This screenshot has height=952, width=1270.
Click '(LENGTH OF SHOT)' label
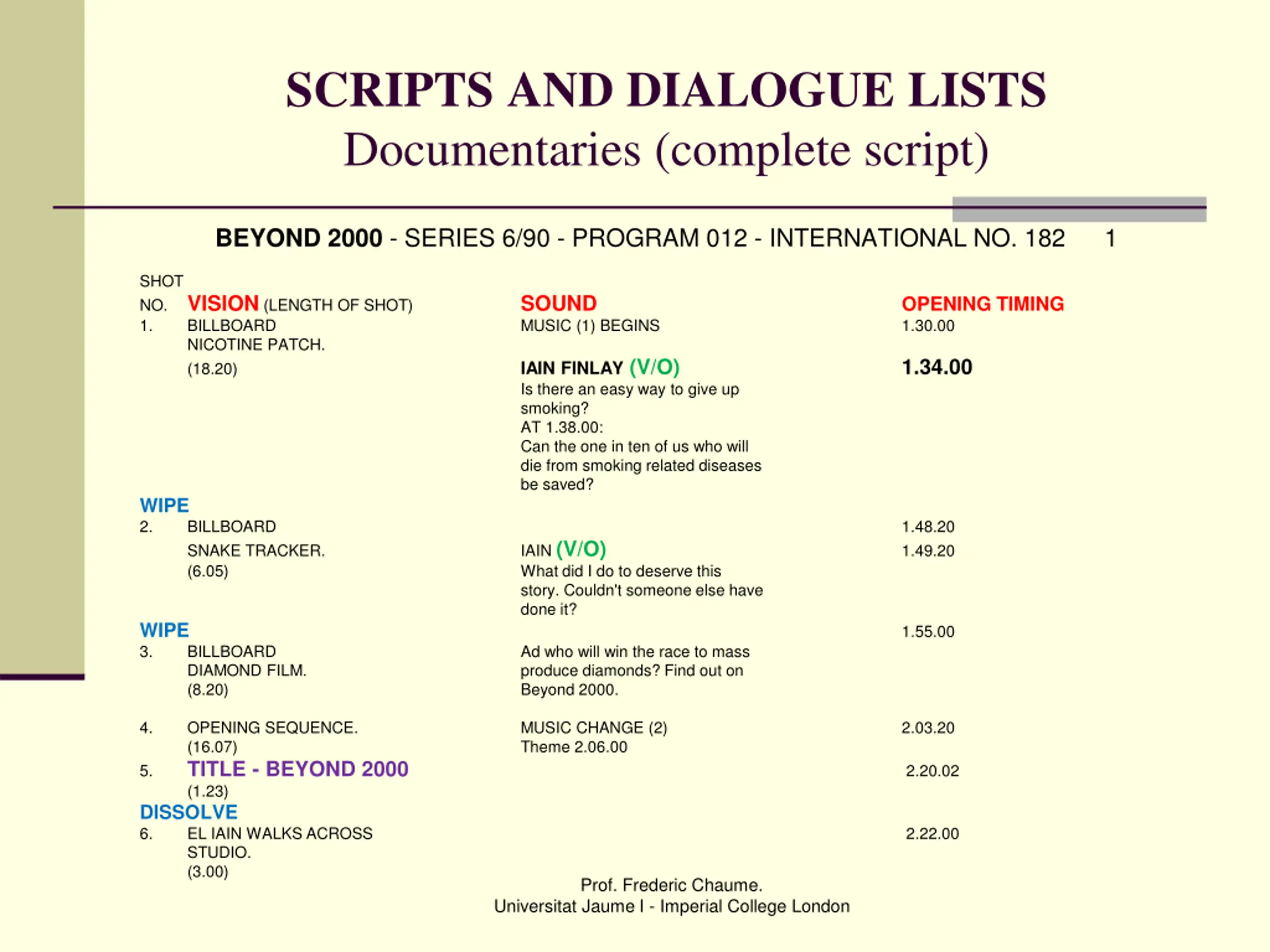338,305
